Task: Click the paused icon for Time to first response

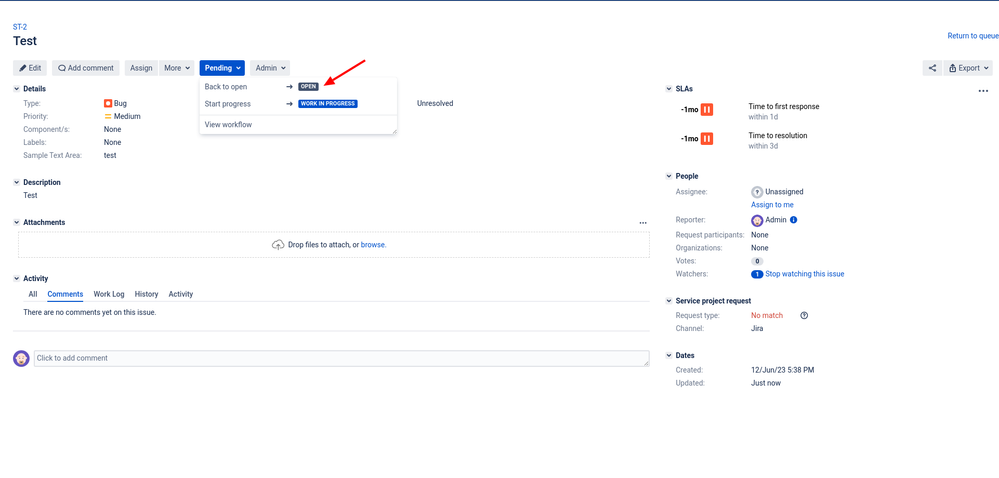Action: coord(707,110)
